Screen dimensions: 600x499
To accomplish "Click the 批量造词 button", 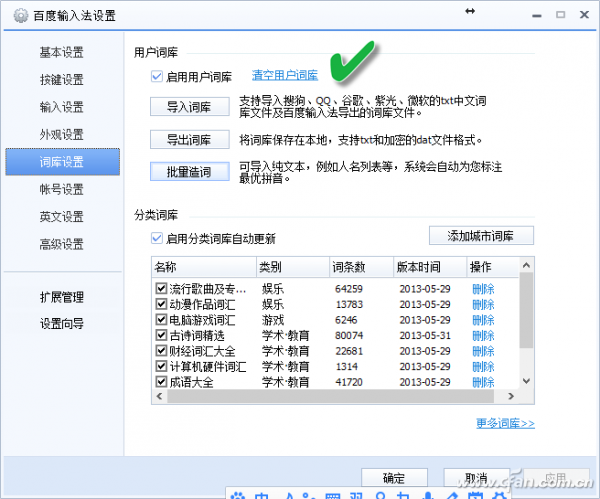I will (189, 172).
